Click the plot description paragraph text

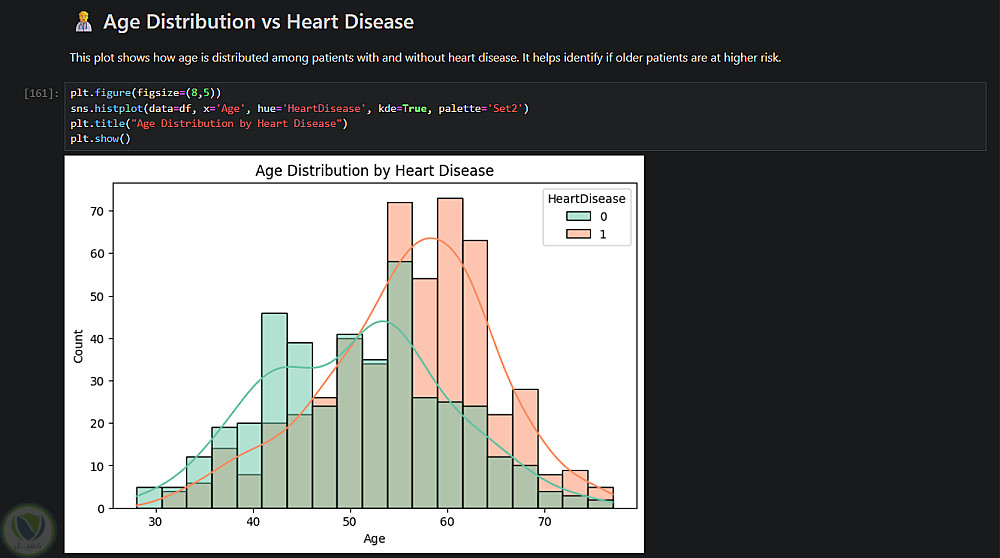[x=425, y=58]
